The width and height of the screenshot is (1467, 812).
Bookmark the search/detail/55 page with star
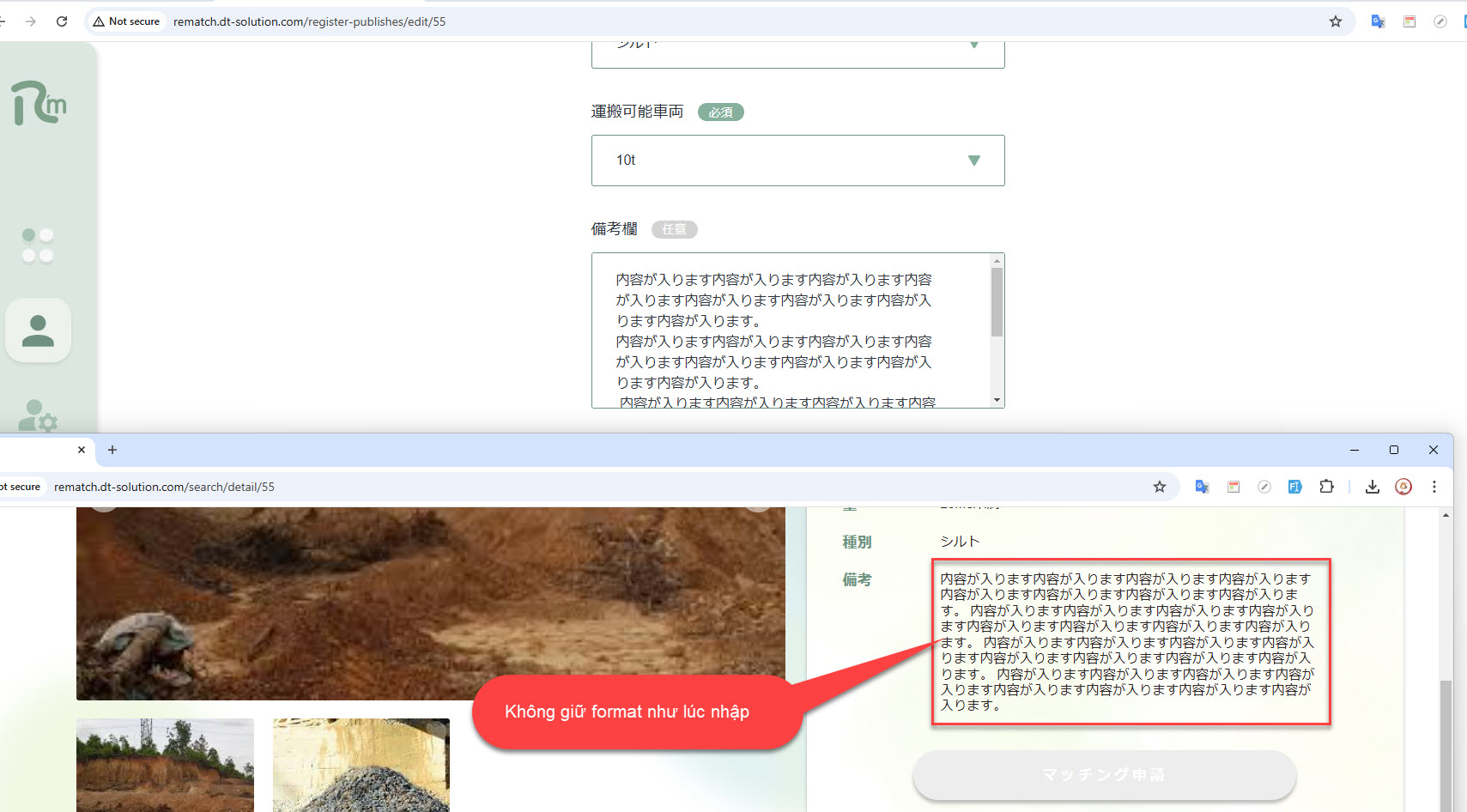click(x=1160, y=487)
